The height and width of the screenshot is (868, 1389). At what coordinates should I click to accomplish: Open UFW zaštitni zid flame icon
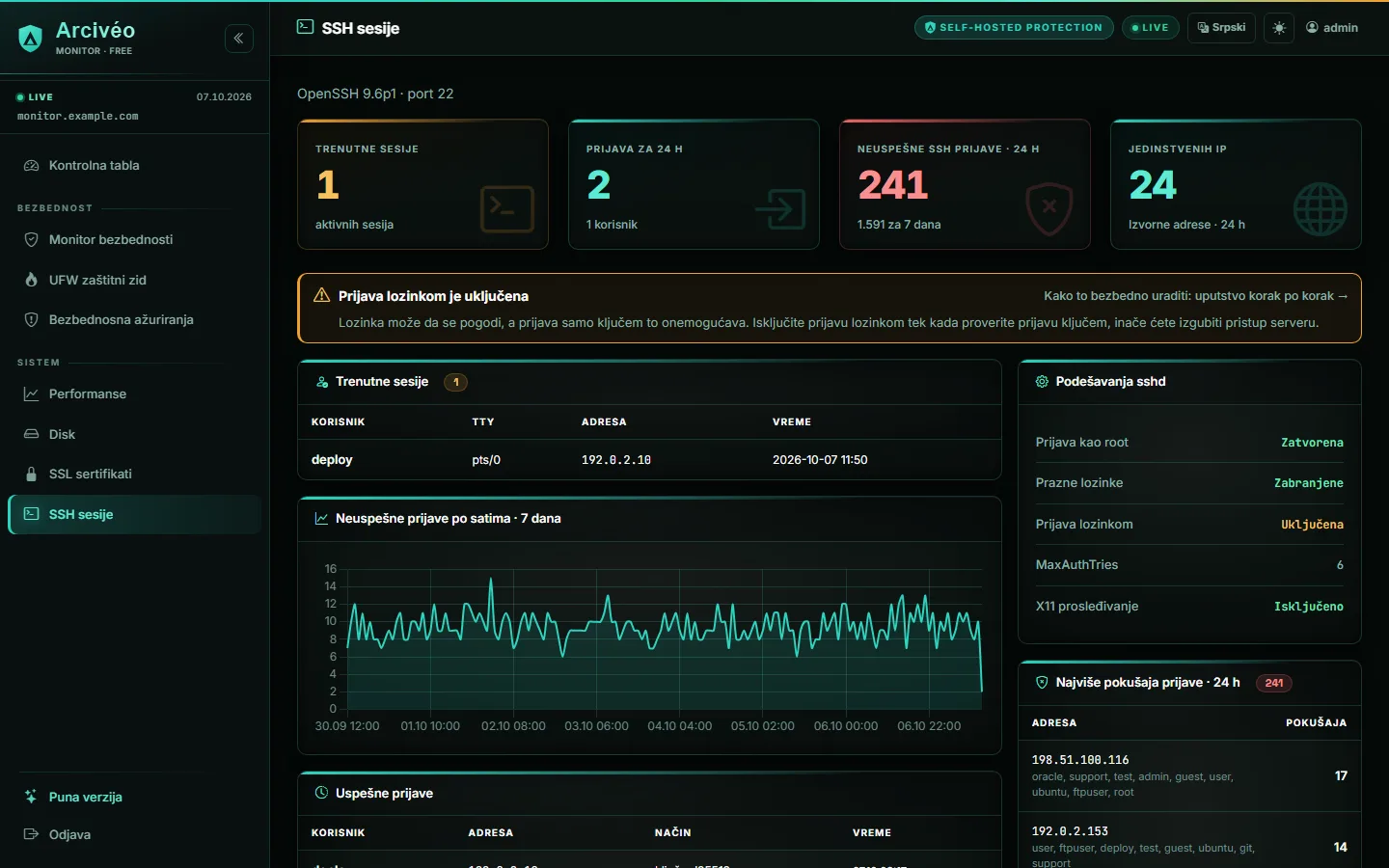31,281
